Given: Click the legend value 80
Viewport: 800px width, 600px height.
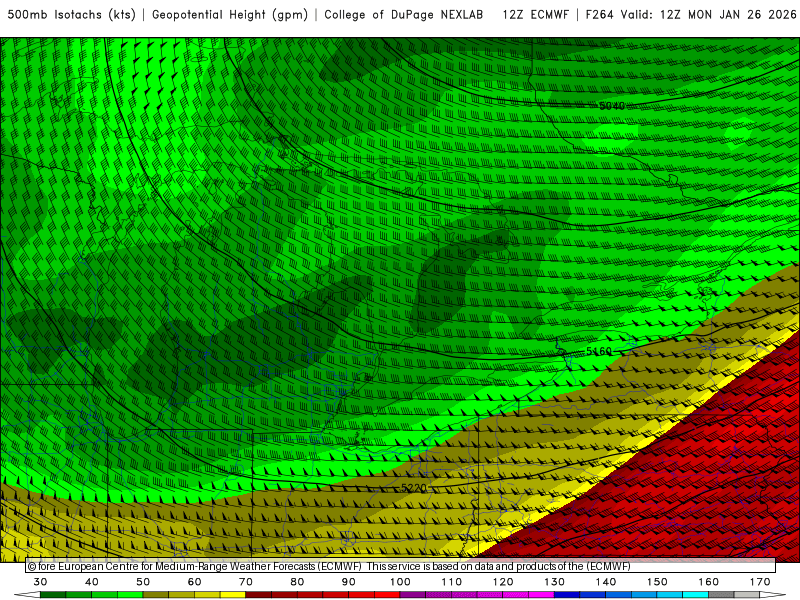Looking at the screenshot, I should coord(297,582).
